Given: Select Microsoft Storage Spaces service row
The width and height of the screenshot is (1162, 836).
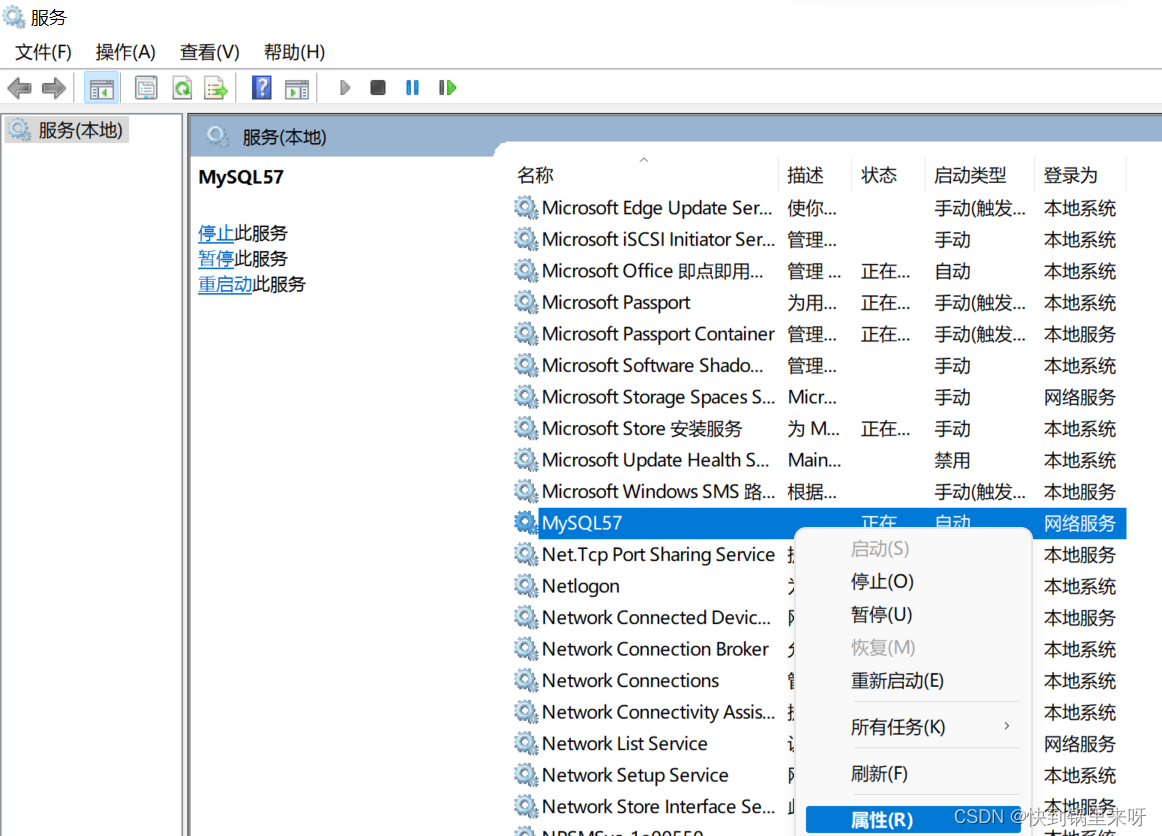Looking at the screenshot, I should point(819,397).
